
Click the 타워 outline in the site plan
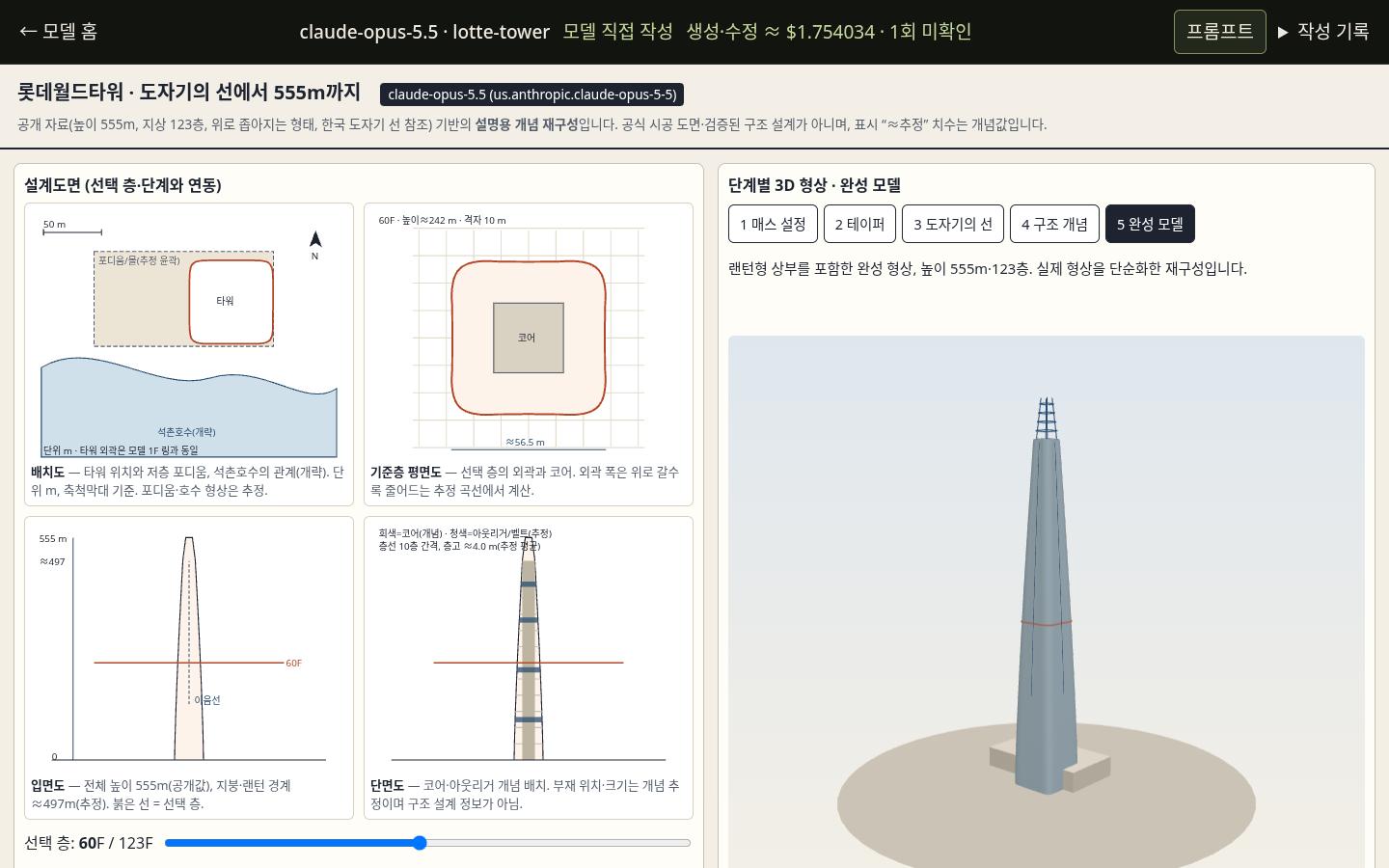coord(231,302)
